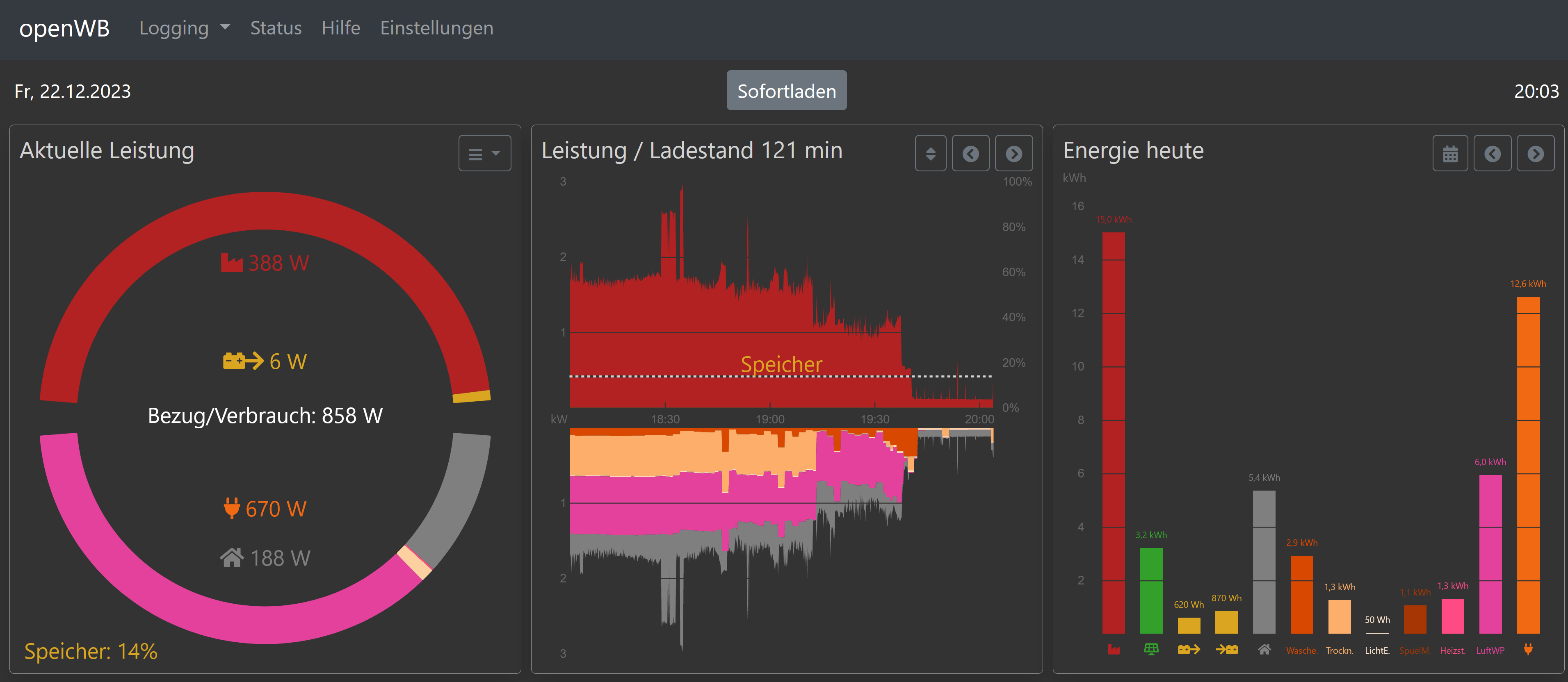The image size is (1568, 682).
Task: Go to previous day in Energie heute
Action: tap(1492, 153)
